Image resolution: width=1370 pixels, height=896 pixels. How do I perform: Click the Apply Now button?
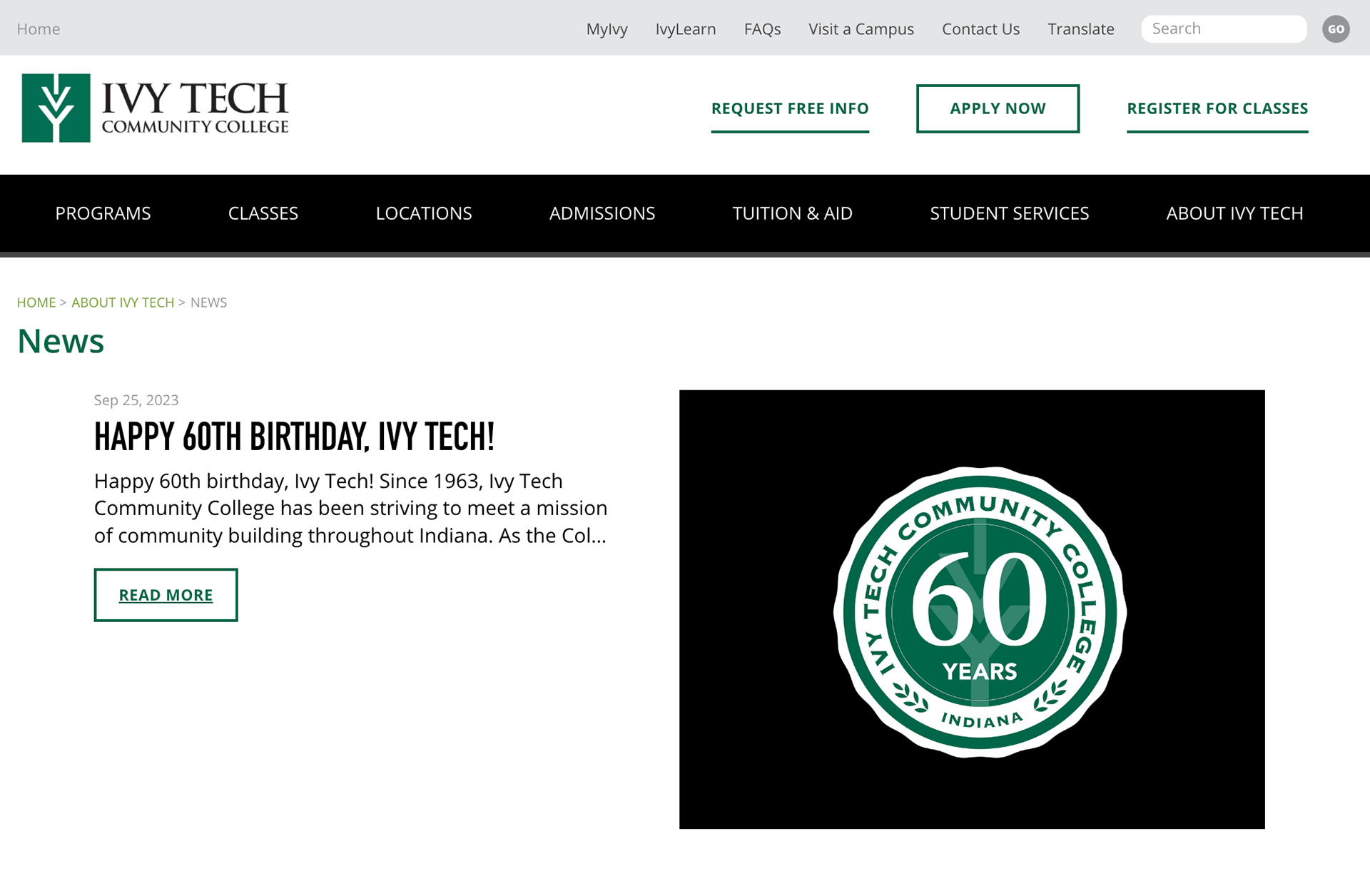pyautogui.click(x=997, y=108)
